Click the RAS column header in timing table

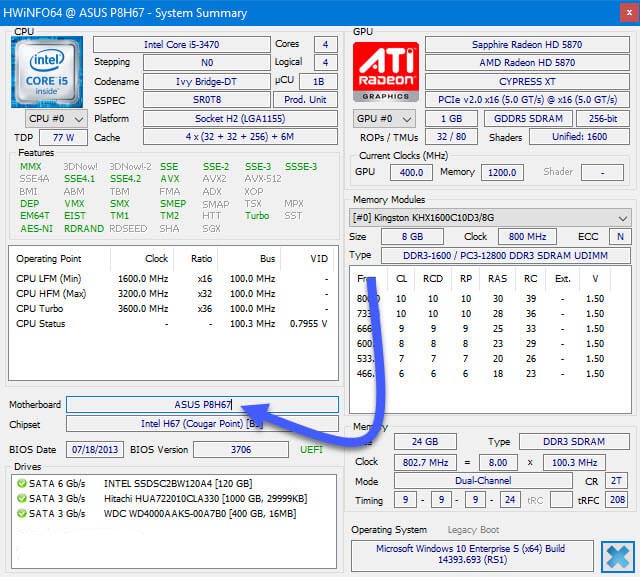coord(497,279)
